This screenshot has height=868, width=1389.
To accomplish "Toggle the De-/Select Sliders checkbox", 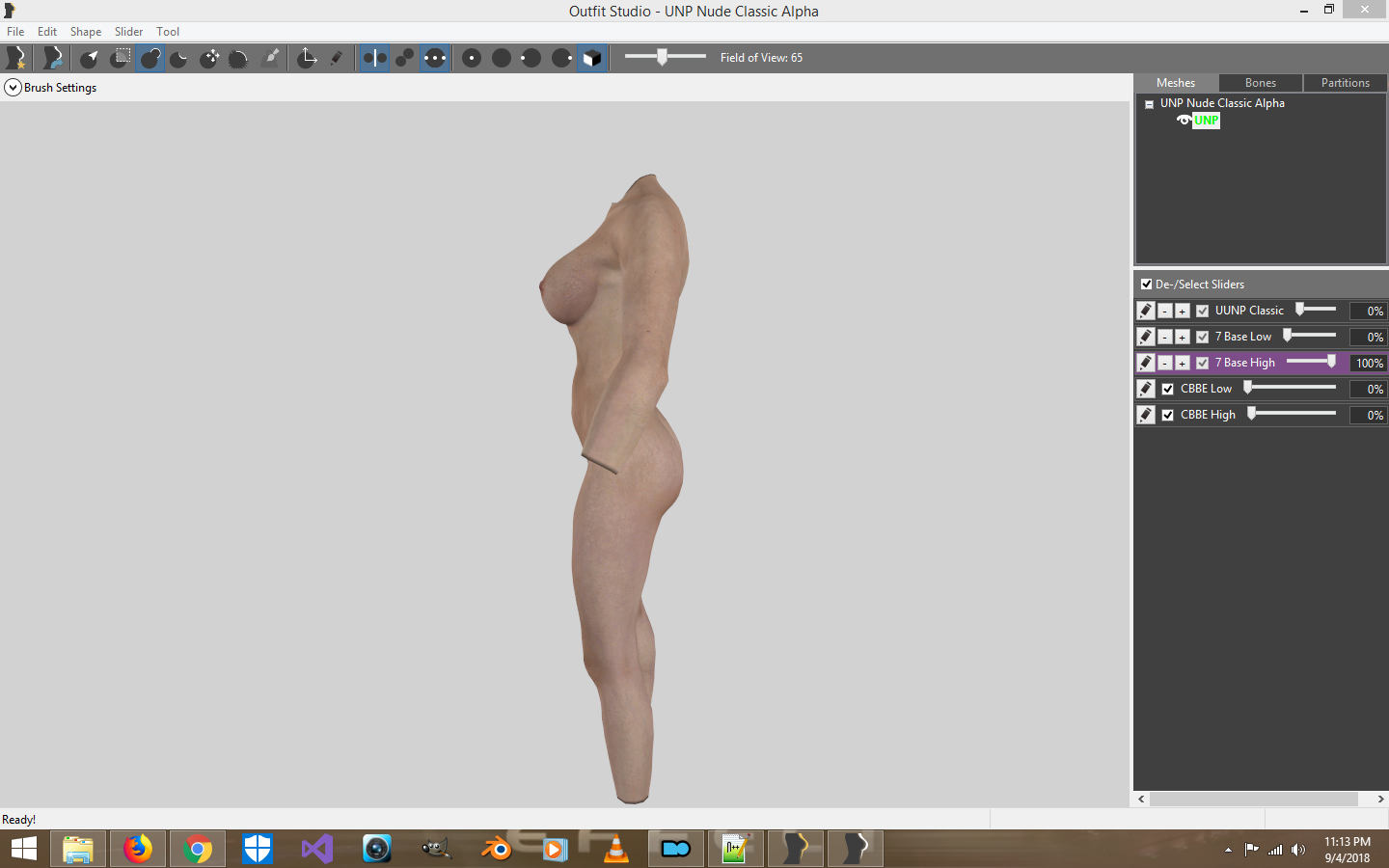I will [x=1146, y=285].
